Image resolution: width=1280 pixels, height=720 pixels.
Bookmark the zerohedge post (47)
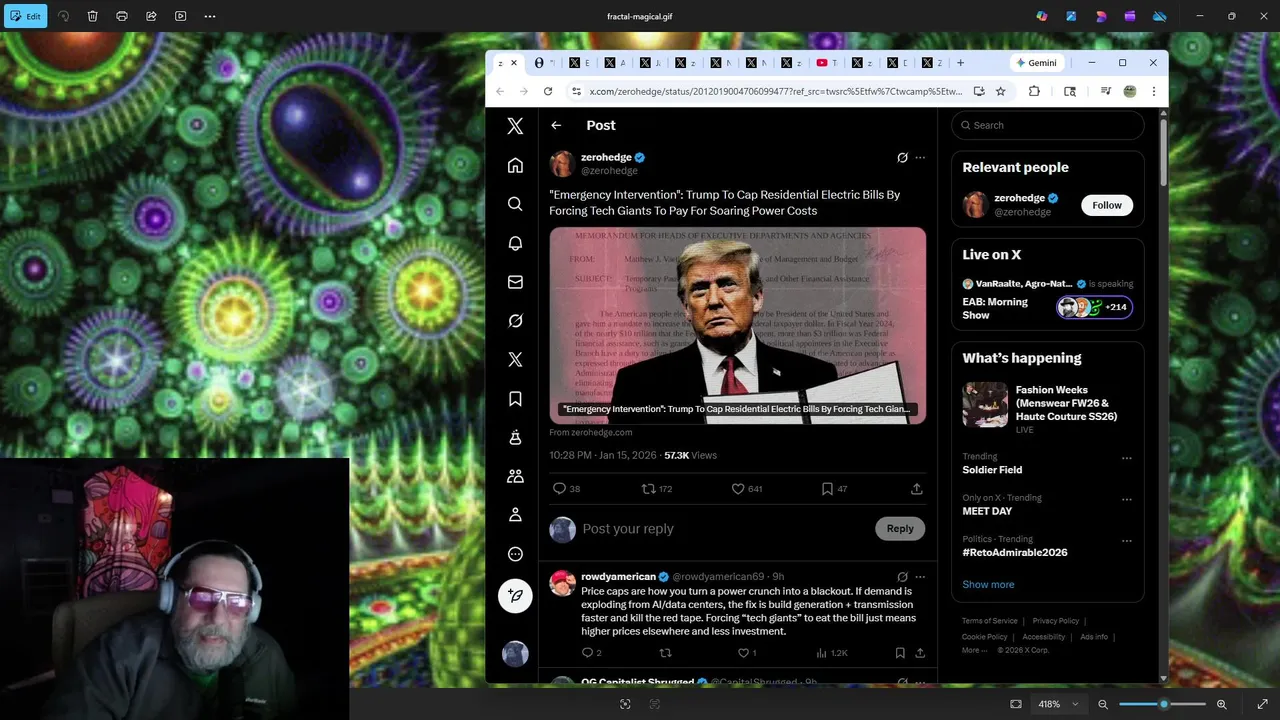point(834,489)
